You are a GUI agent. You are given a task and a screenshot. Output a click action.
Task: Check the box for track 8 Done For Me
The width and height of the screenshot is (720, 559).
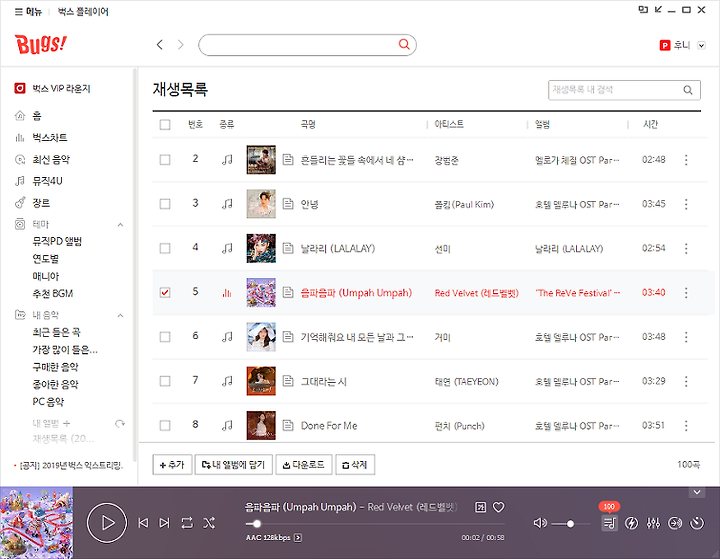[x=165, y=425]
